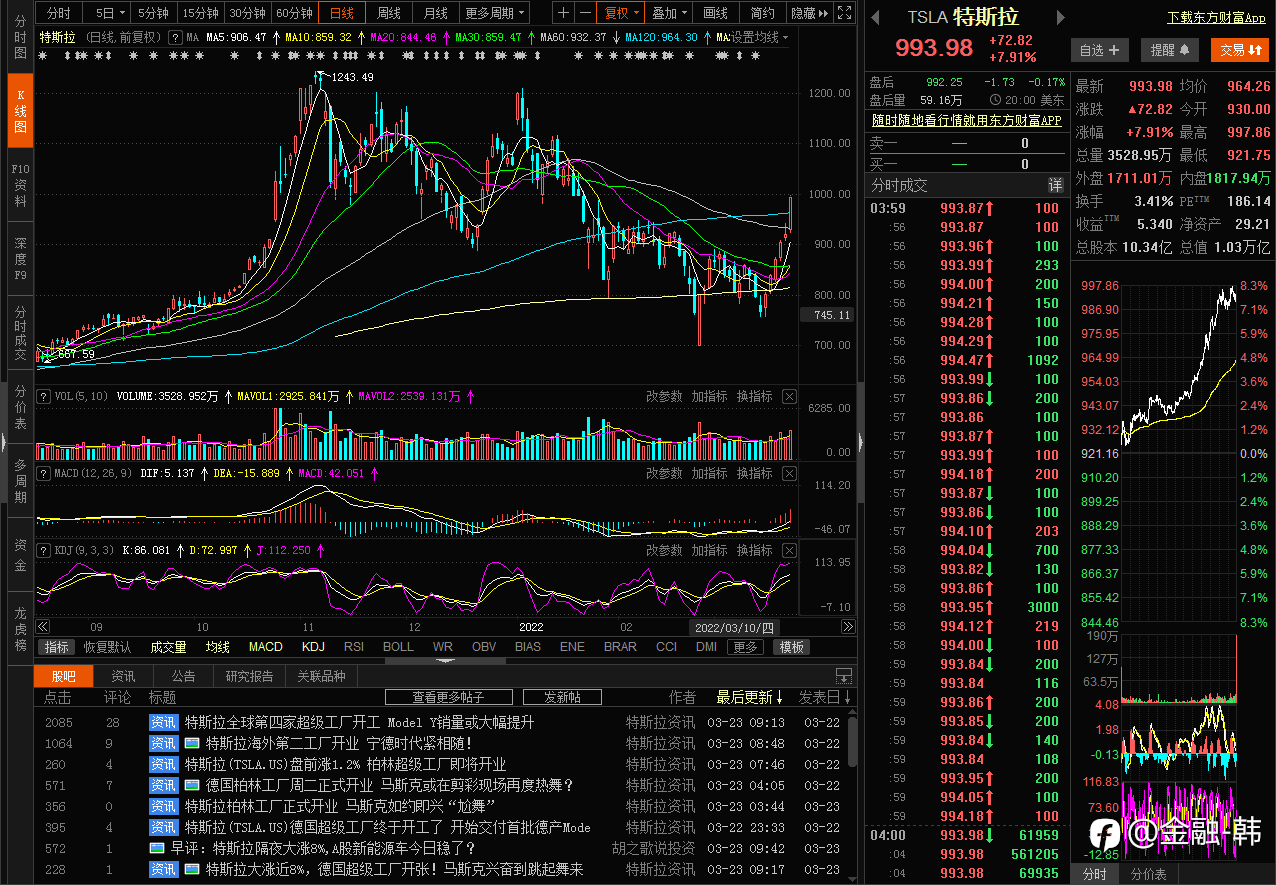Switch chart to 60分钟 period

(294, 13)
